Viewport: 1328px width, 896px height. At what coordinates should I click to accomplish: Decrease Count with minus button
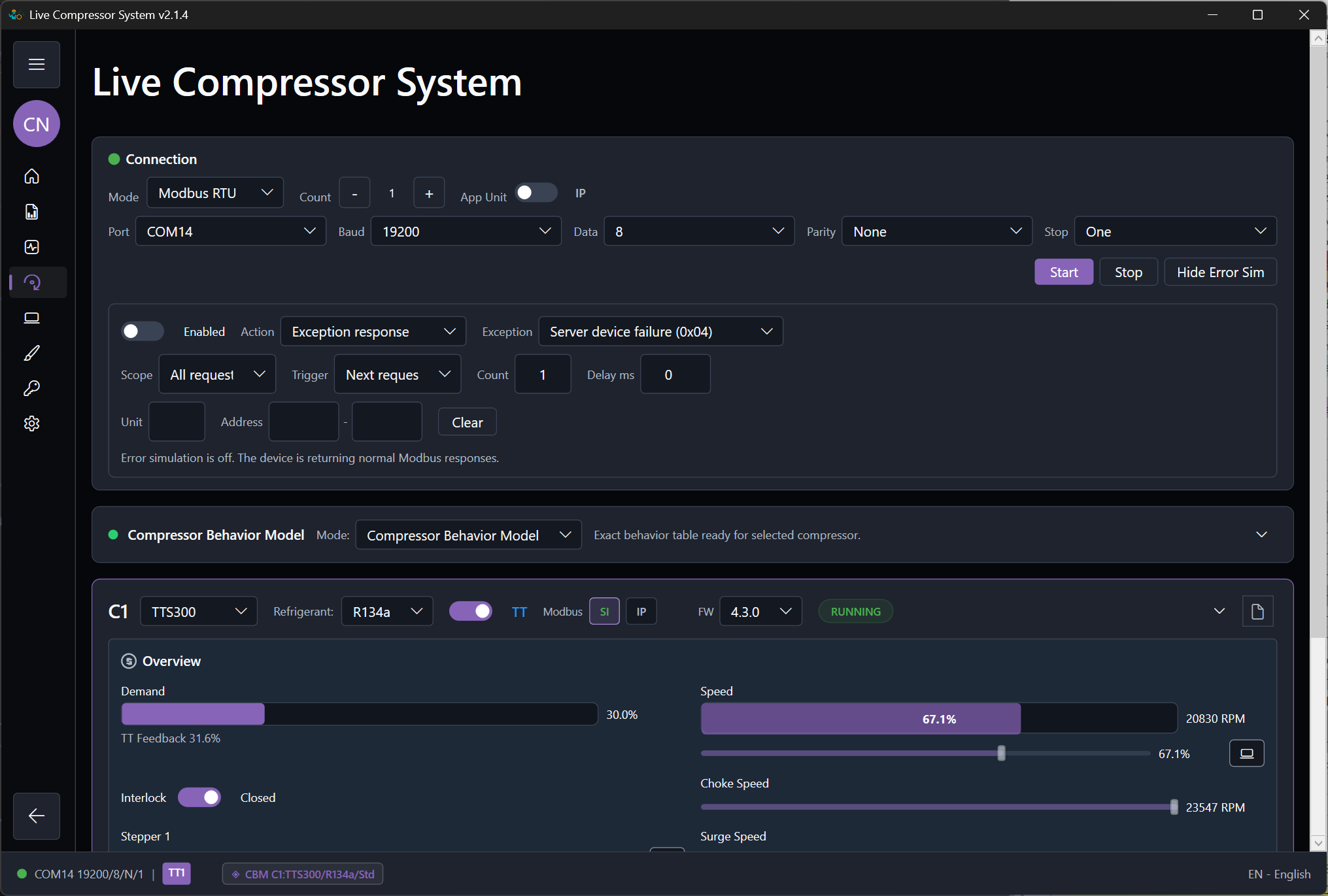click(354, 193)
